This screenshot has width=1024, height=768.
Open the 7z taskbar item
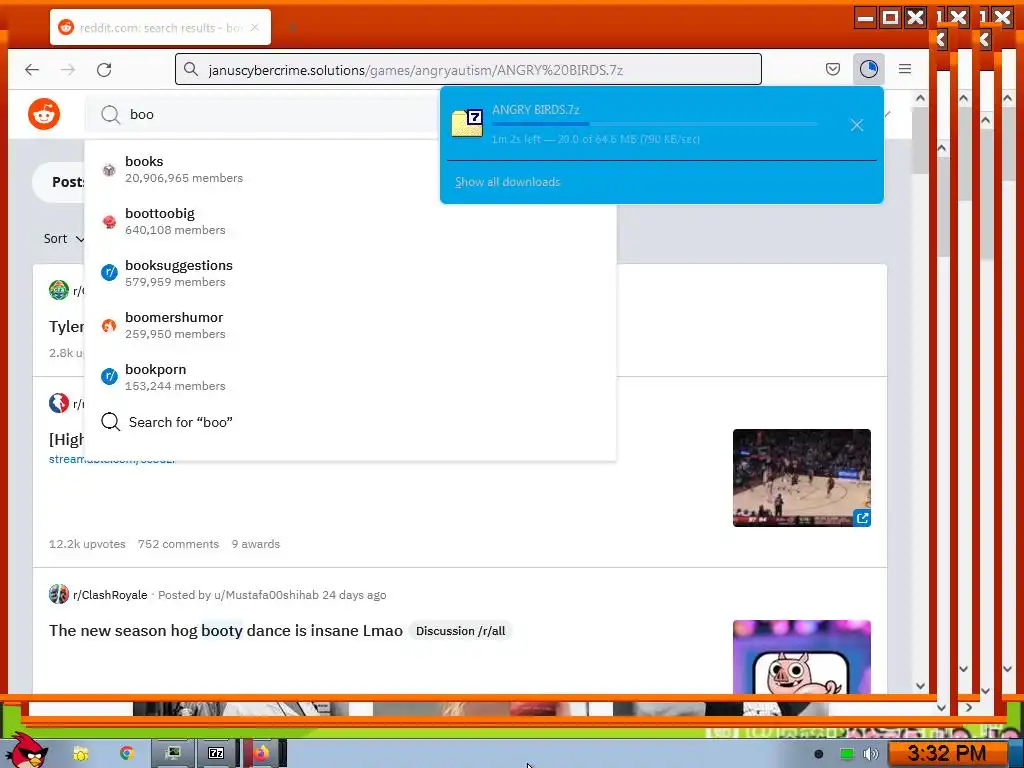pyautogui.click(x=216, y=753)
